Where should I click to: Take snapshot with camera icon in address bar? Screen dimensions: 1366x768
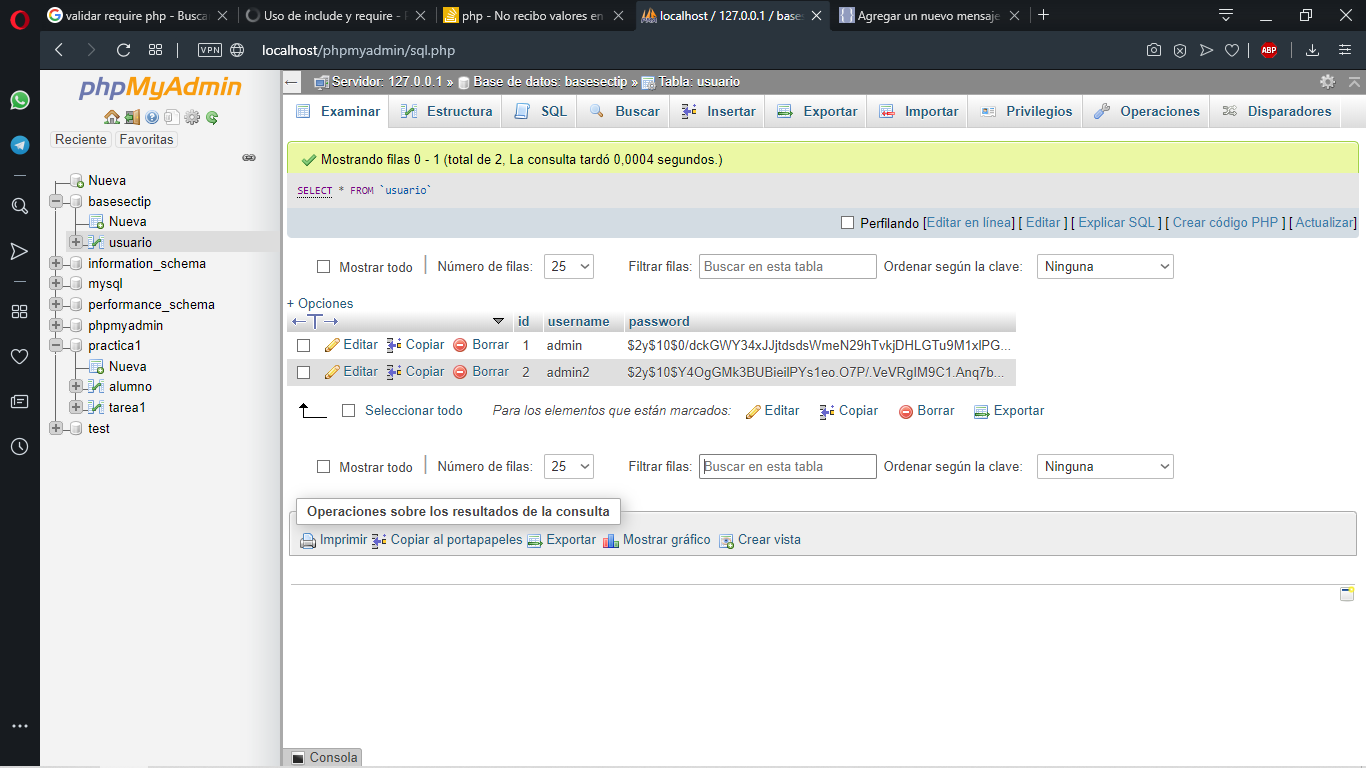(1154, 50)
